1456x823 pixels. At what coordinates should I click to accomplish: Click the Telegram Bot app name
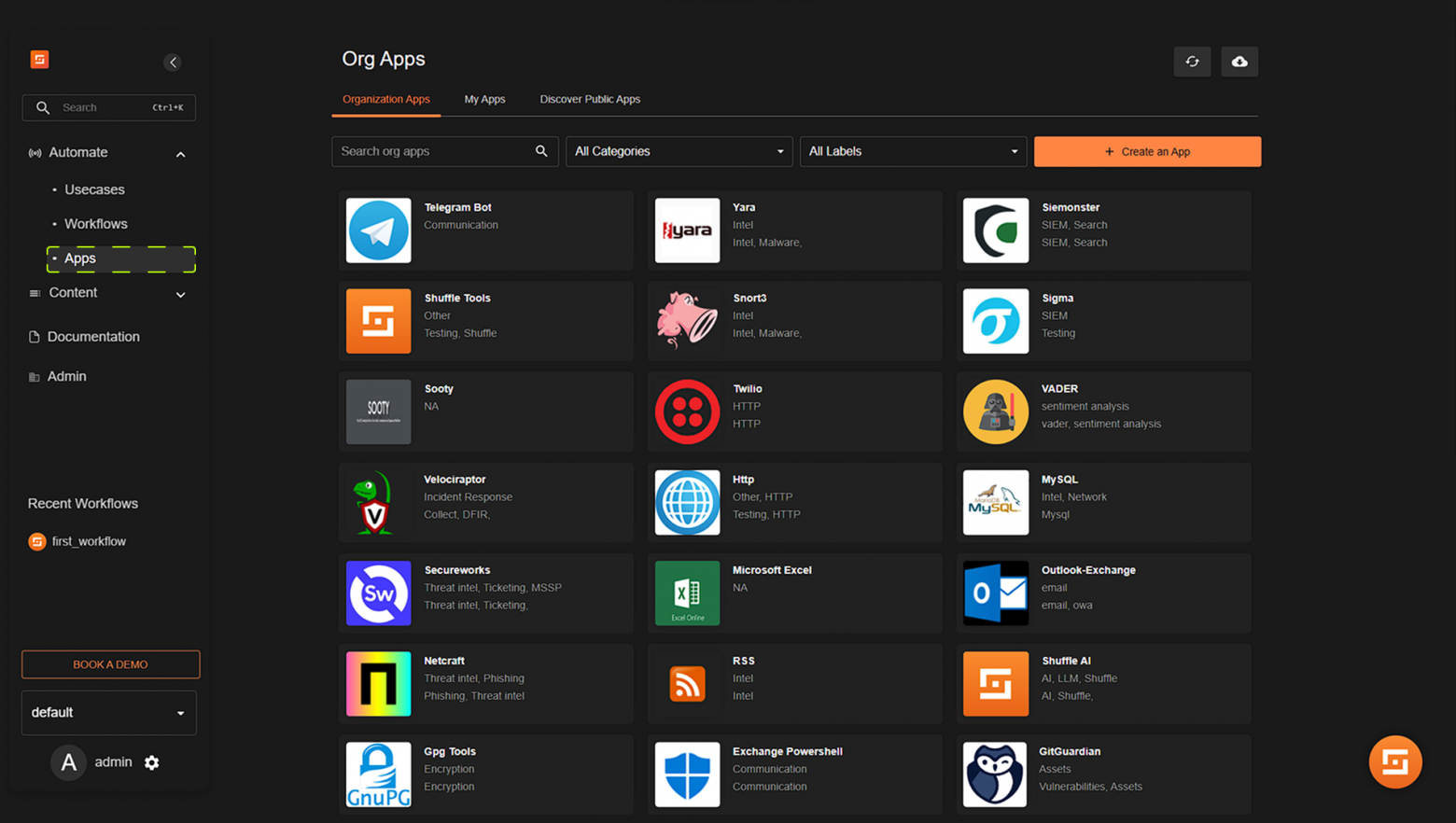click(x=457, y=207)
